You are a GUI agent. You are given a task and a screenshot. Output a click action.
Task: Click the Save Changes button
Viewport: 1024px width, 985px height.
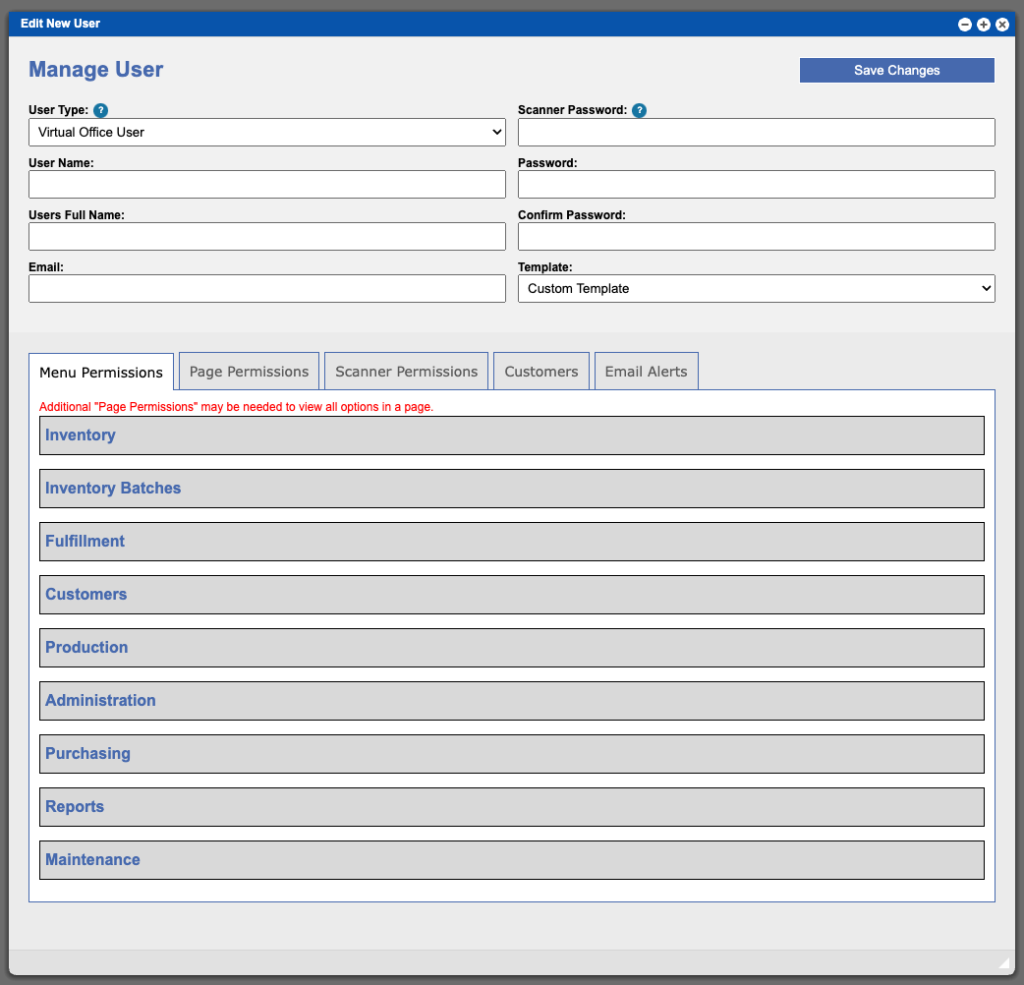[896, 70]
